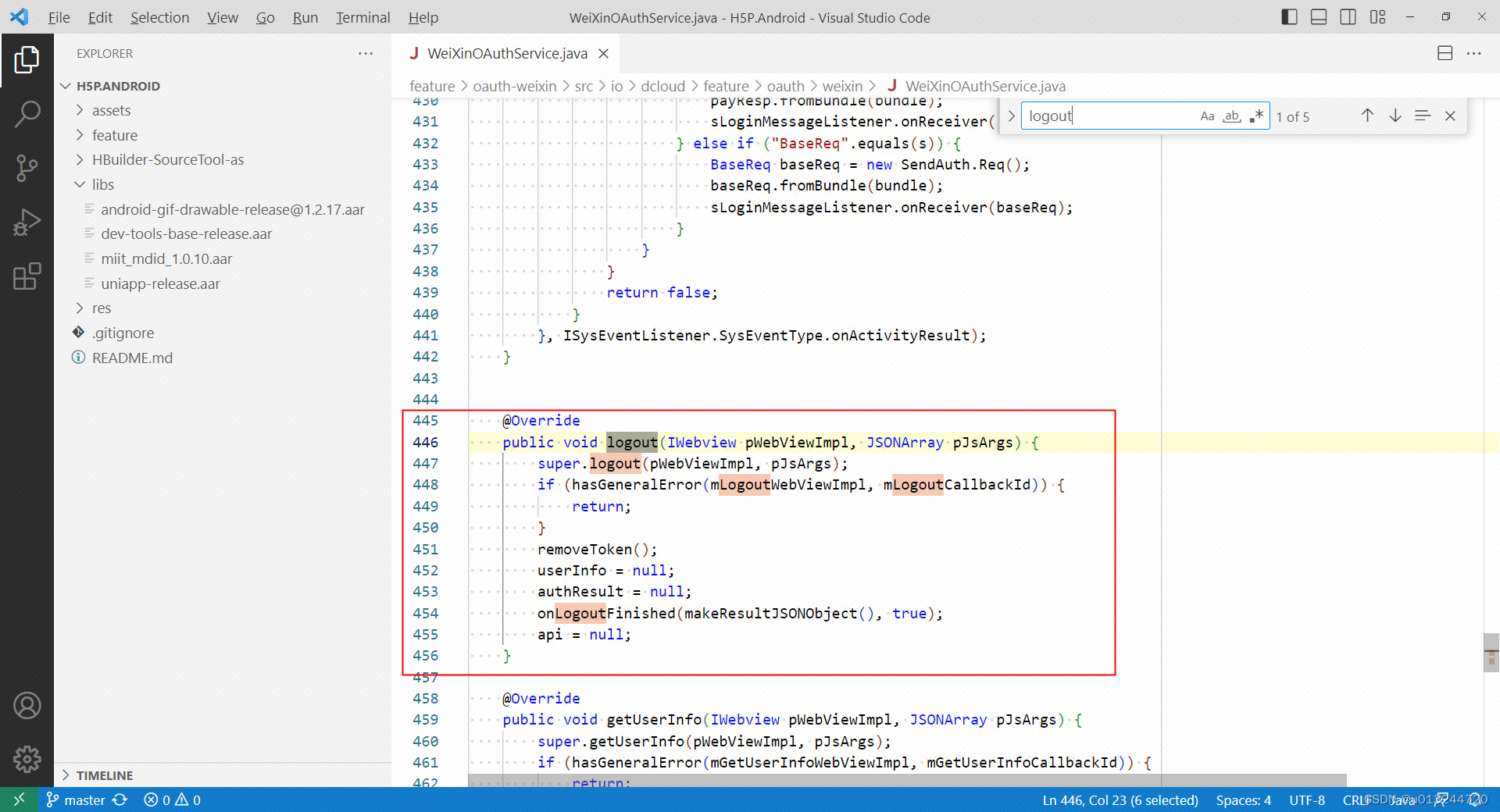Click UTF-8 encoding status
This screenshot has width=1500, height=812.
click(1306, 800)
